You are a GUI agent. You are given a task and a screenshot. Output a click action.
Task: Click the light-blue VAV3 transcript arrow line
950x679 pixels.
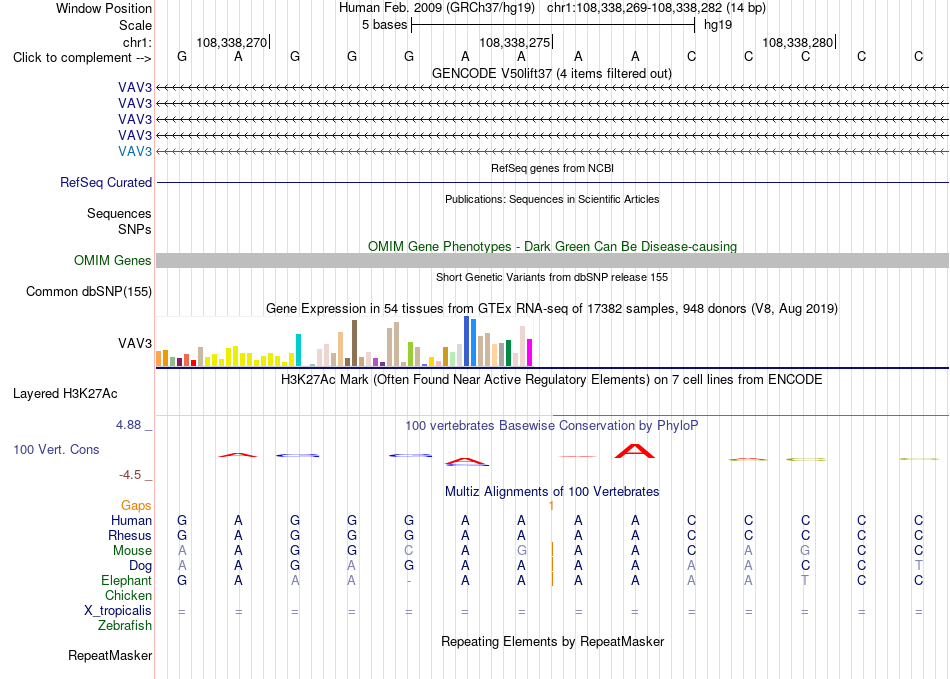[x=552, y=151]
